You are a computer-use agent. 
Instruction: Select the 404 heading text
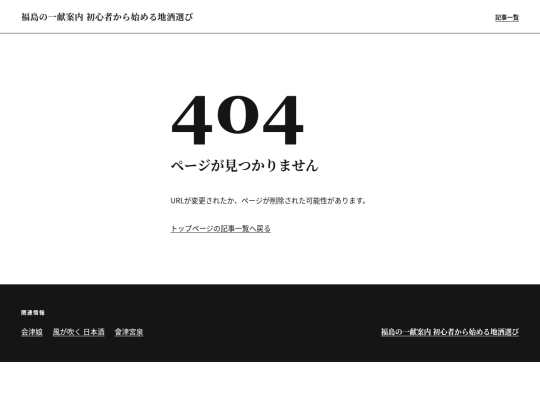pyautogui.click(x=237, y=120)
